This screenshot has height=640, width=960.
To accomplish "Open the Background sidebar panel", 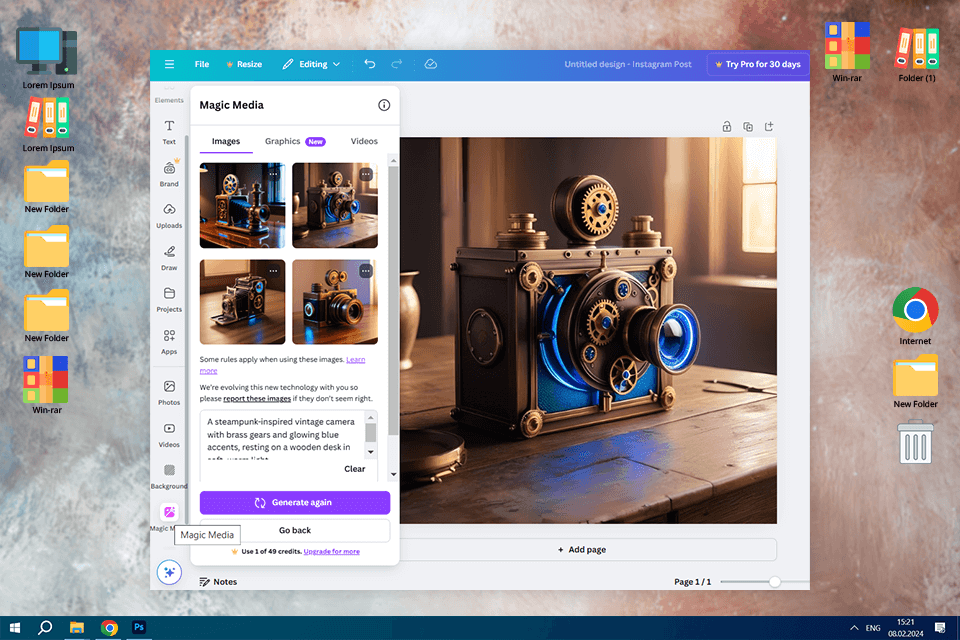I will pos(169,476).
